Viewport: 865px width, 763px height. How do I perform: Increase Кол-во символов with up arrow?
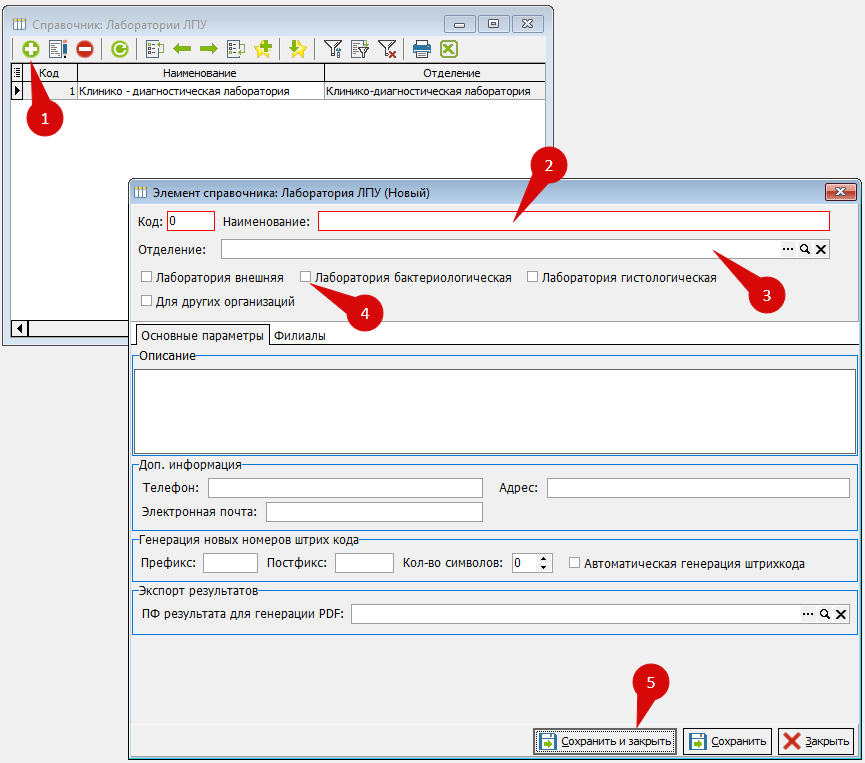tap(544, 559)
